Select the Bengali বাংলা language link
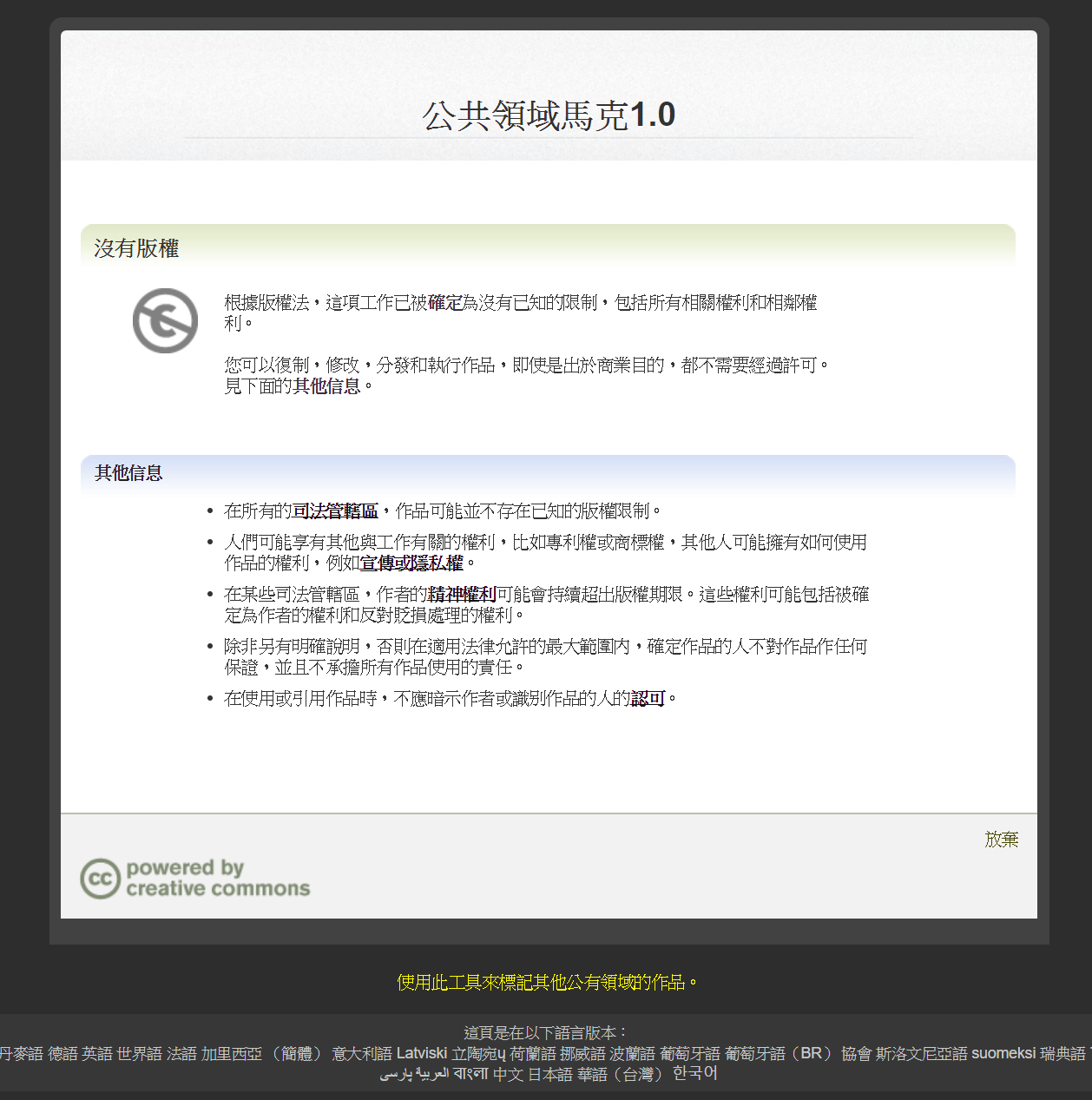1092x1100 pixels. point(471,1074)
